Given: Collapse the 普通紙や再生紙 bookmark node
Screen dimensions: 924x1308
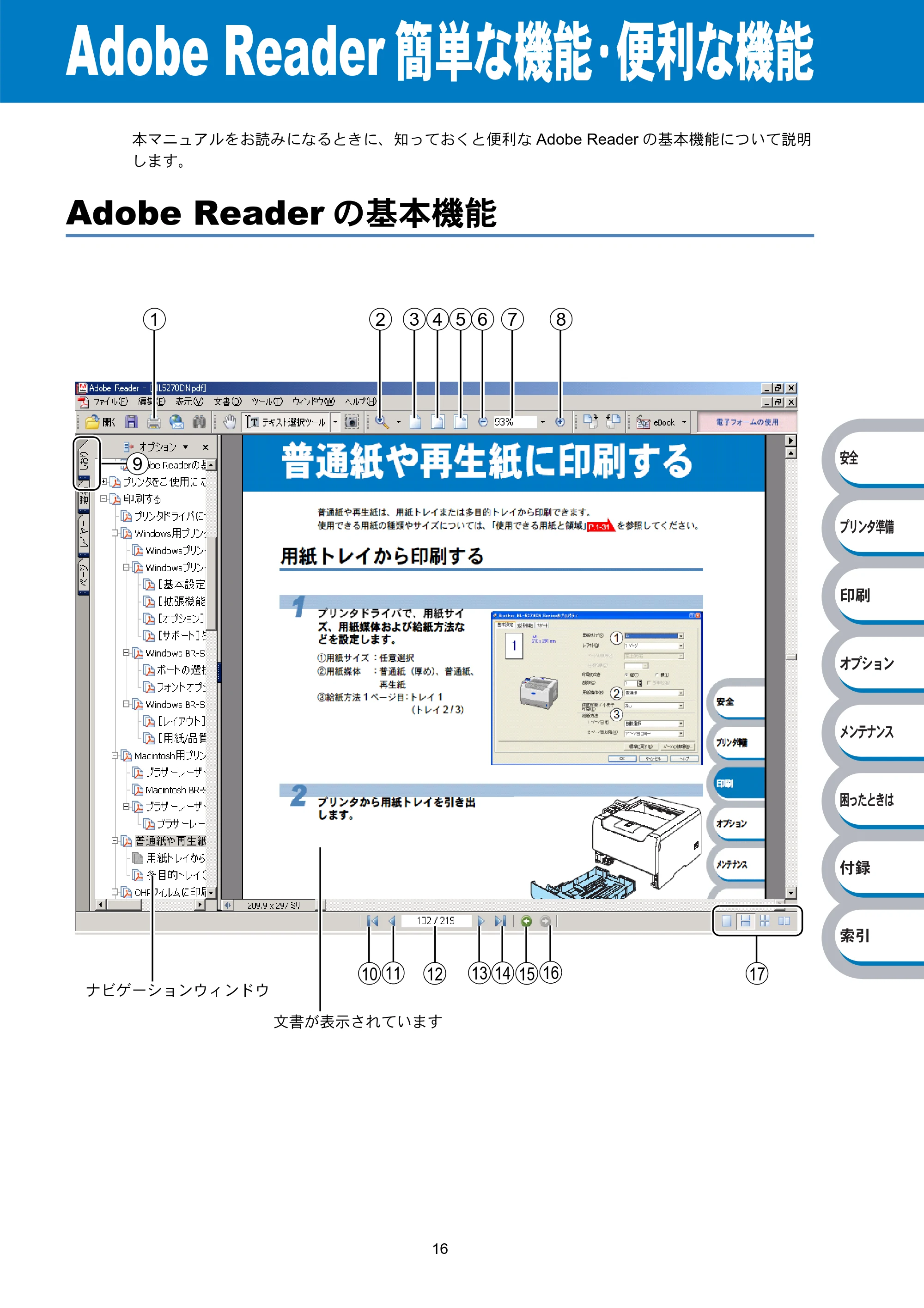Looking at the screenshot, I should click(115, 841).
